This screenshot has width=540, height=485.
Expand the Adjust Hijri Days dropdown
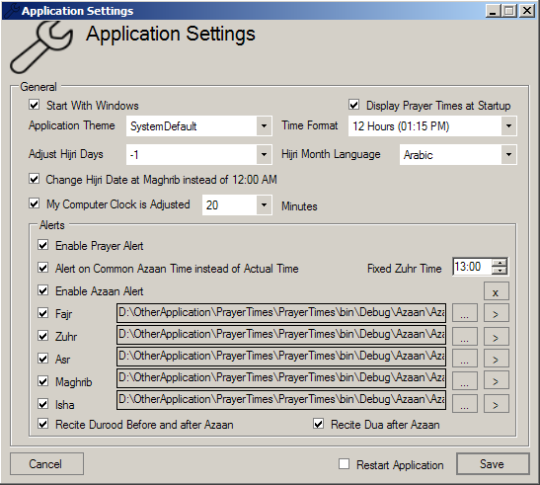(264, 154)
